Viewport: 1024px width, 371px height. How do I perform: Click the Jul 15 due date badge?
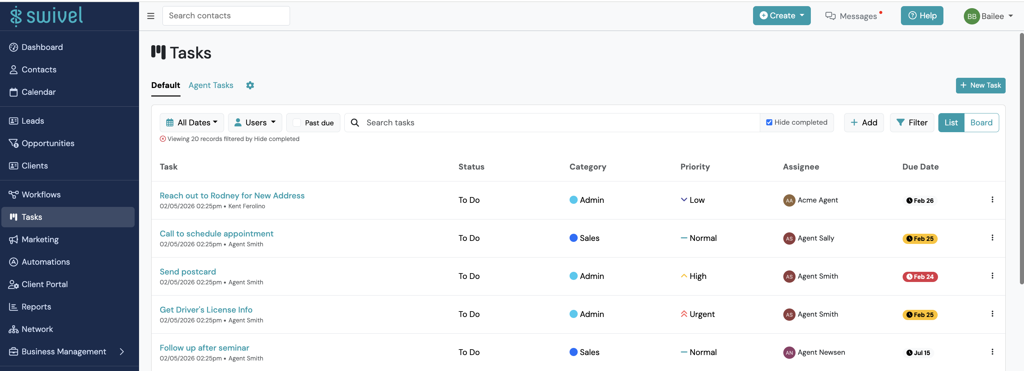coord(919,353)
